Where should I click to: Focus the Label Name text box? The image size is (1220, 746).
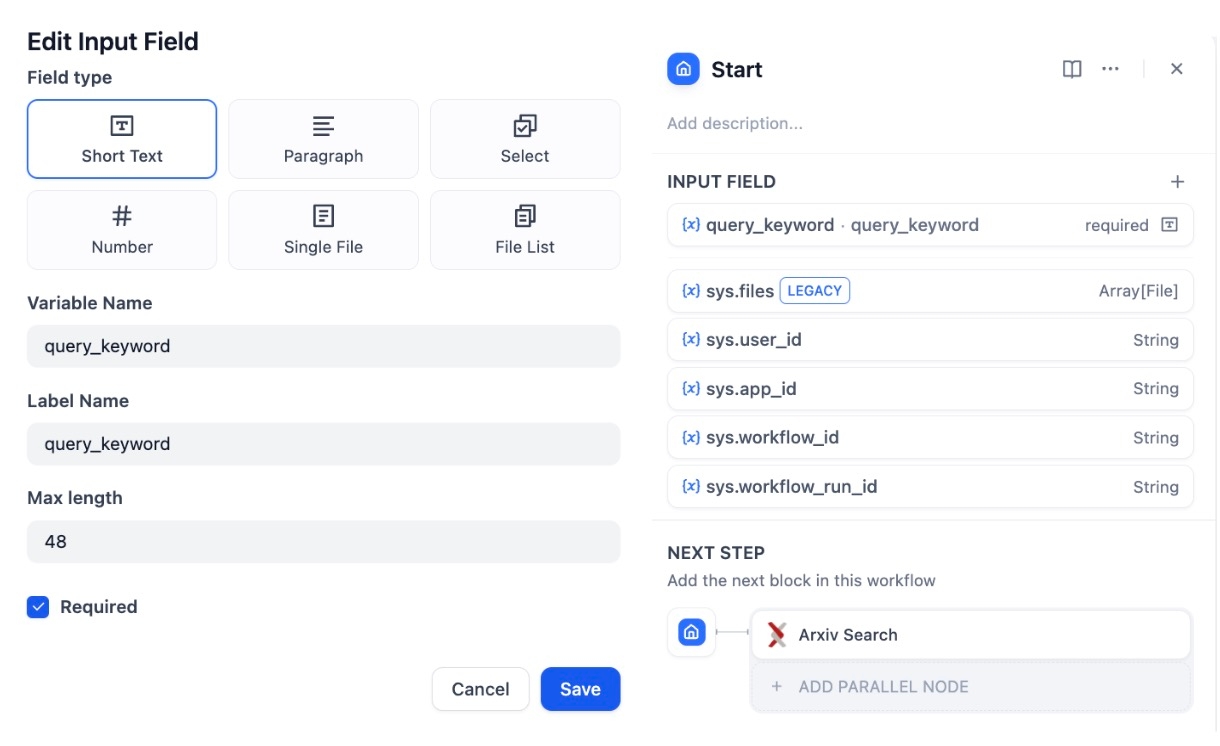pos(323,444)
